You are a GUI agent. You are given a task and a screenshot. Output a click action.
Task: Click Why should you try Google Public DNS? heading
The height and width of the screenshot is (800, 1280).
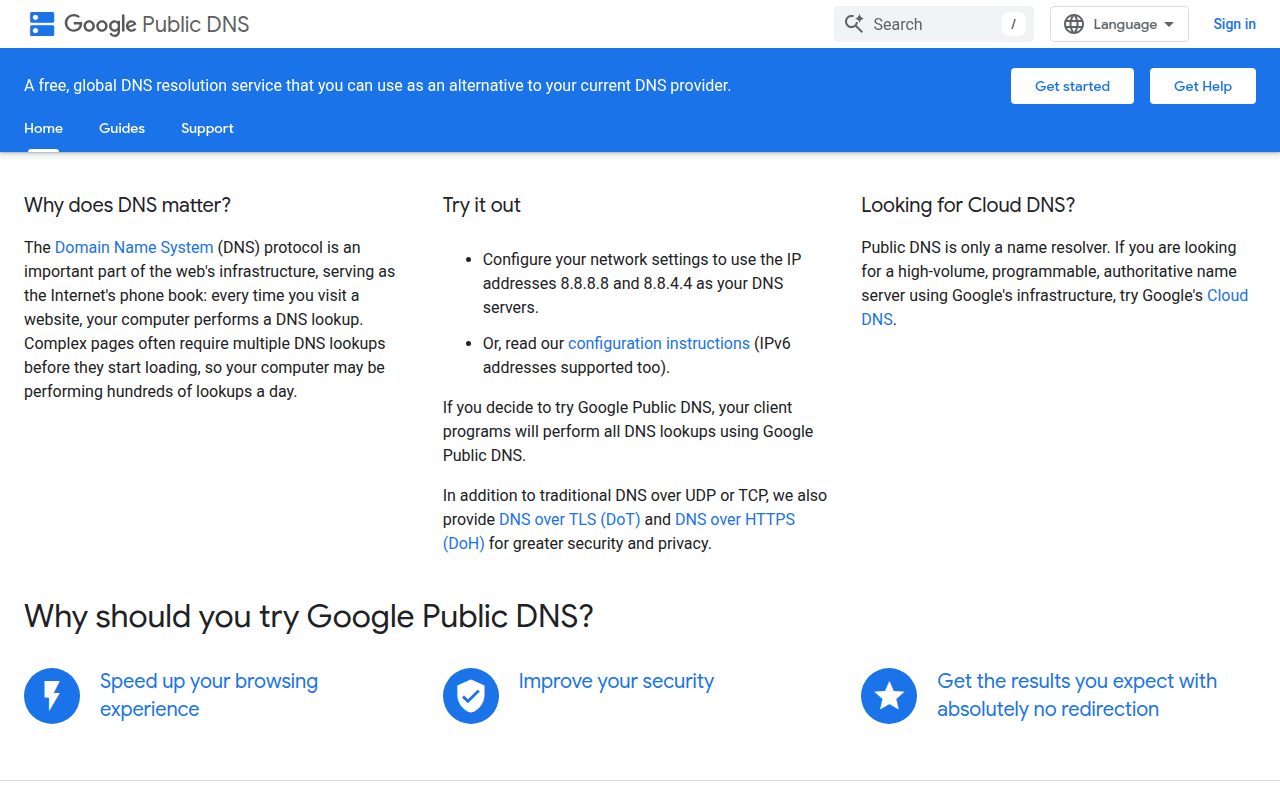[309, 616]
